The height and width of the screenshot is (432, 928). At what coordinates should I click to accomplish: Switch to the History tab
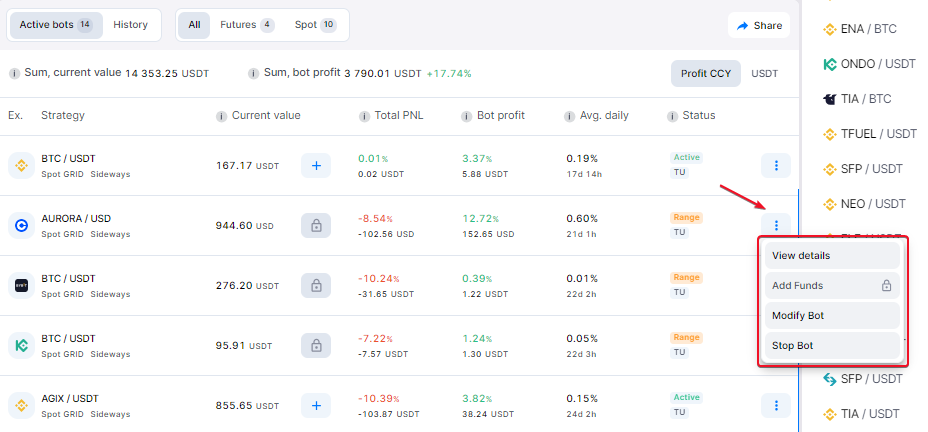130,25
